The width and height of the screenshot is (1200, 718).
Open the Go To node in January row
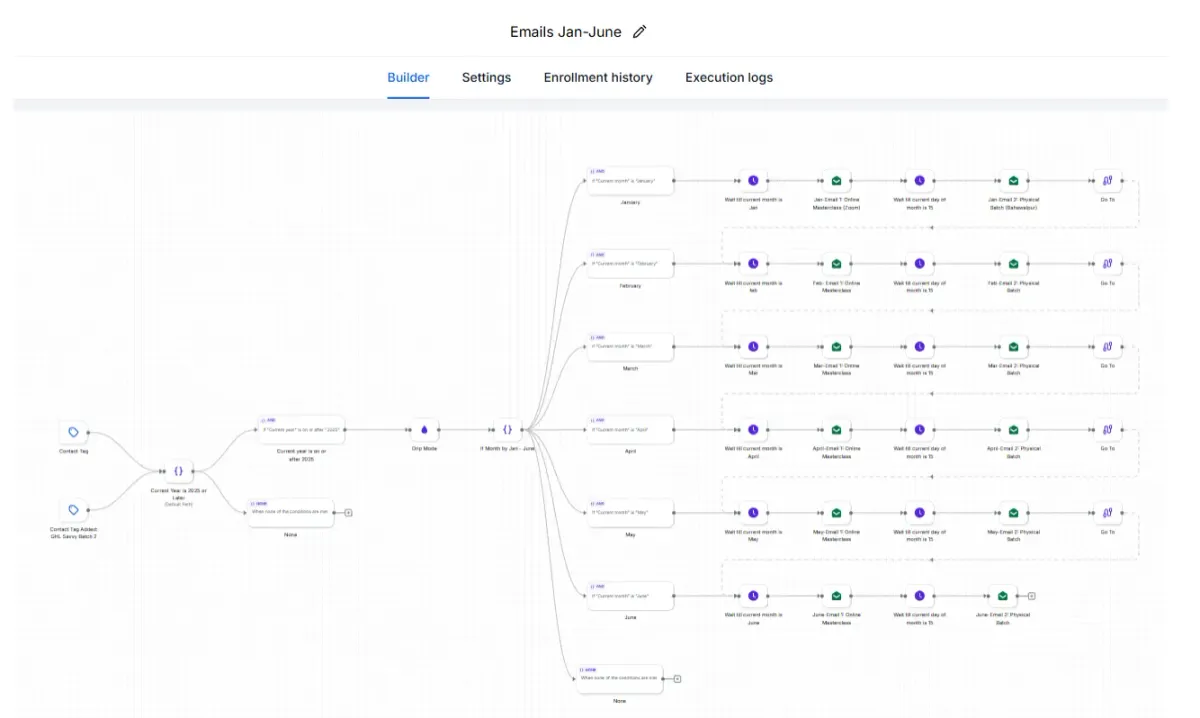(x=1107, y=181)
